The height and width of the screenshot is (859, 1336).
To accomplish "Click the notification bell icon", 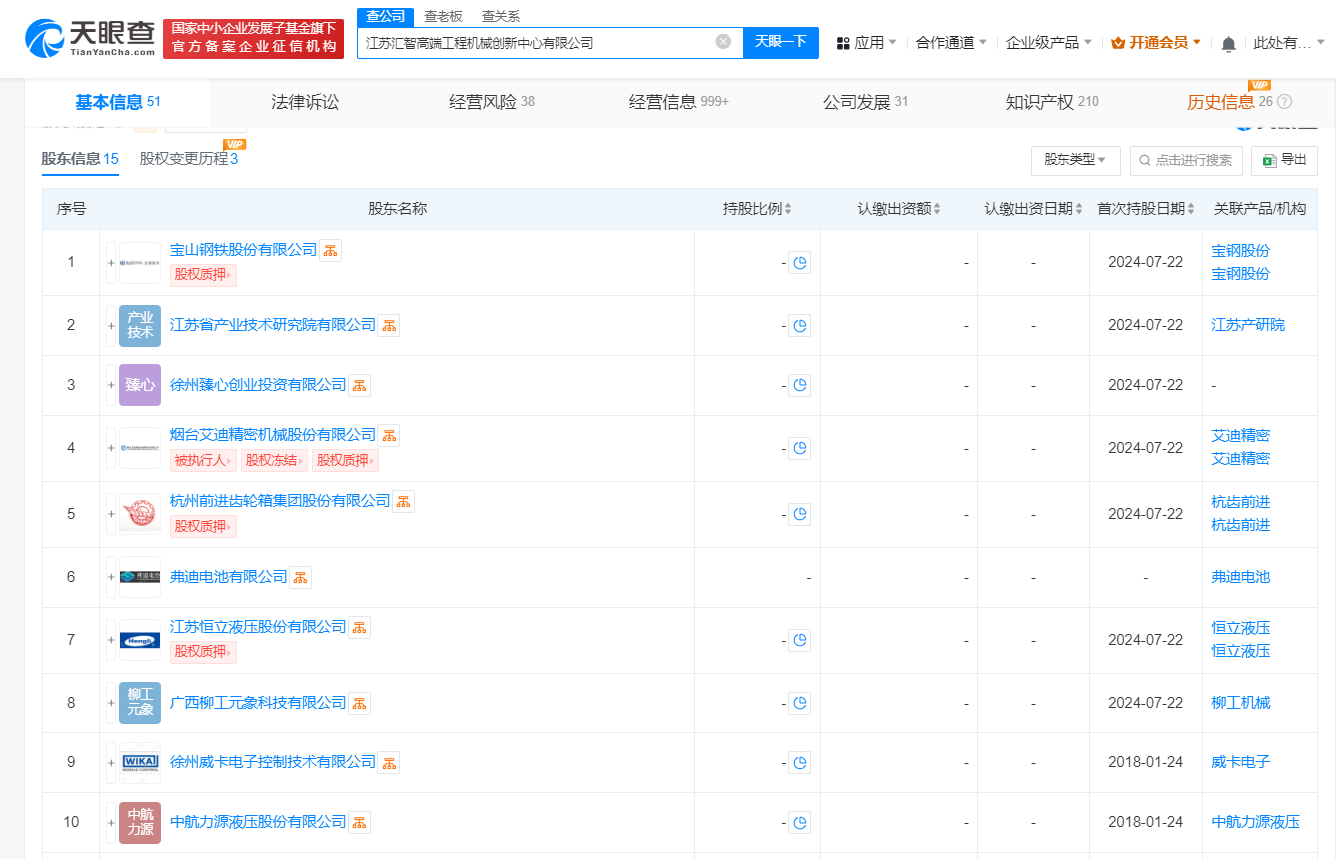I will tap(1227, 42).
